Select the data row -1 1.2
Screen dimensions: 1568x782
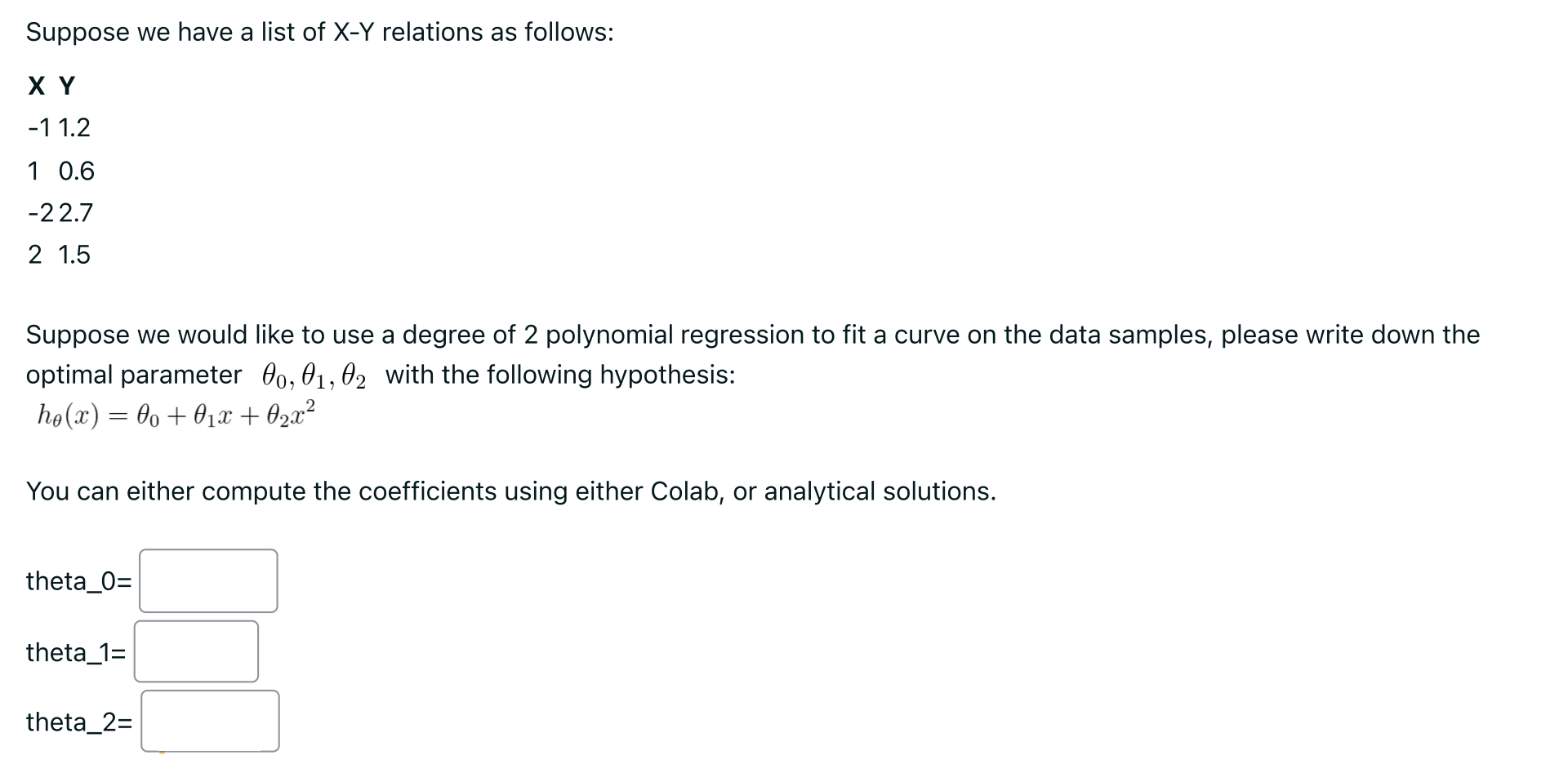(57, 128)
